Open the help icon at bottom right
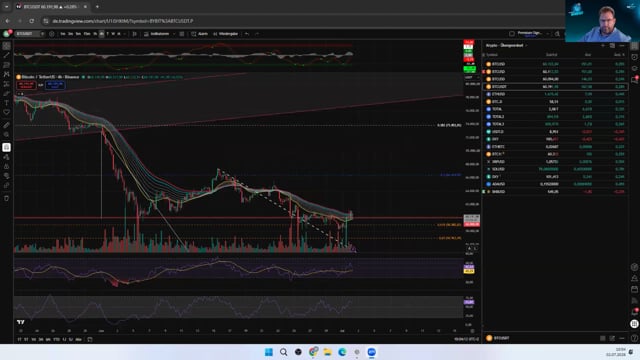Screen dimensions: 640x360 634,338
